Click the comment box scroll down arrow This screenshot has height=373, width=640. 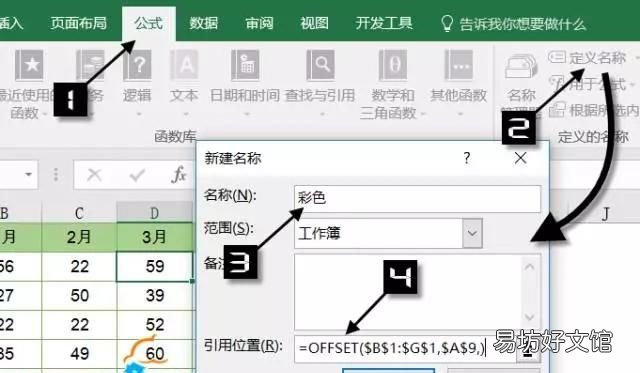point(529,317)
